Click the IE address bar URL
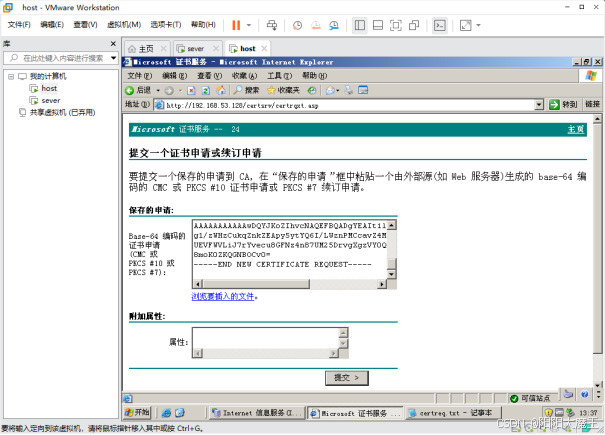The height and width of the screenshot is (435, 605). point(242,105)
